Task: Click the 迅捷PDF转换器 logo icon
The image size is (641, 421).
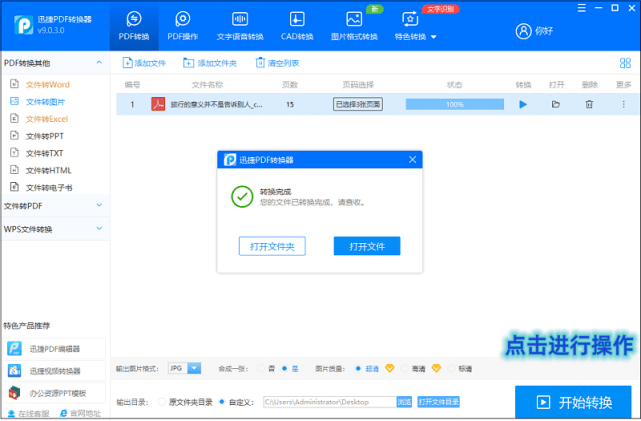Action: click(24, 25)
